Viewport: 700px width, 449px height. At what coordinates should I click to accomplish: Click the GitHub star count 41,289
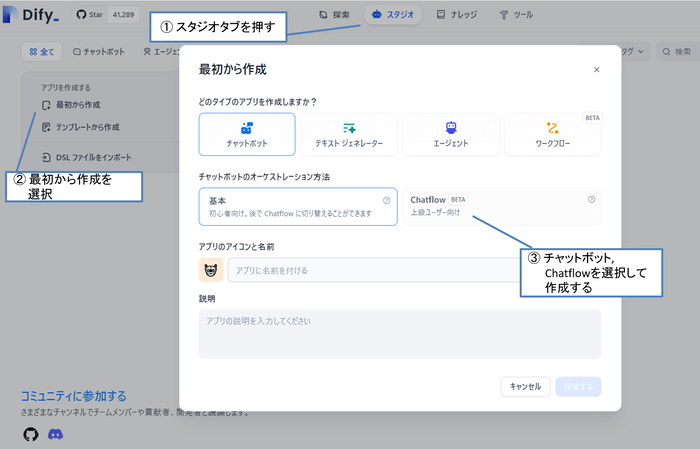click(x=124, y=15)
